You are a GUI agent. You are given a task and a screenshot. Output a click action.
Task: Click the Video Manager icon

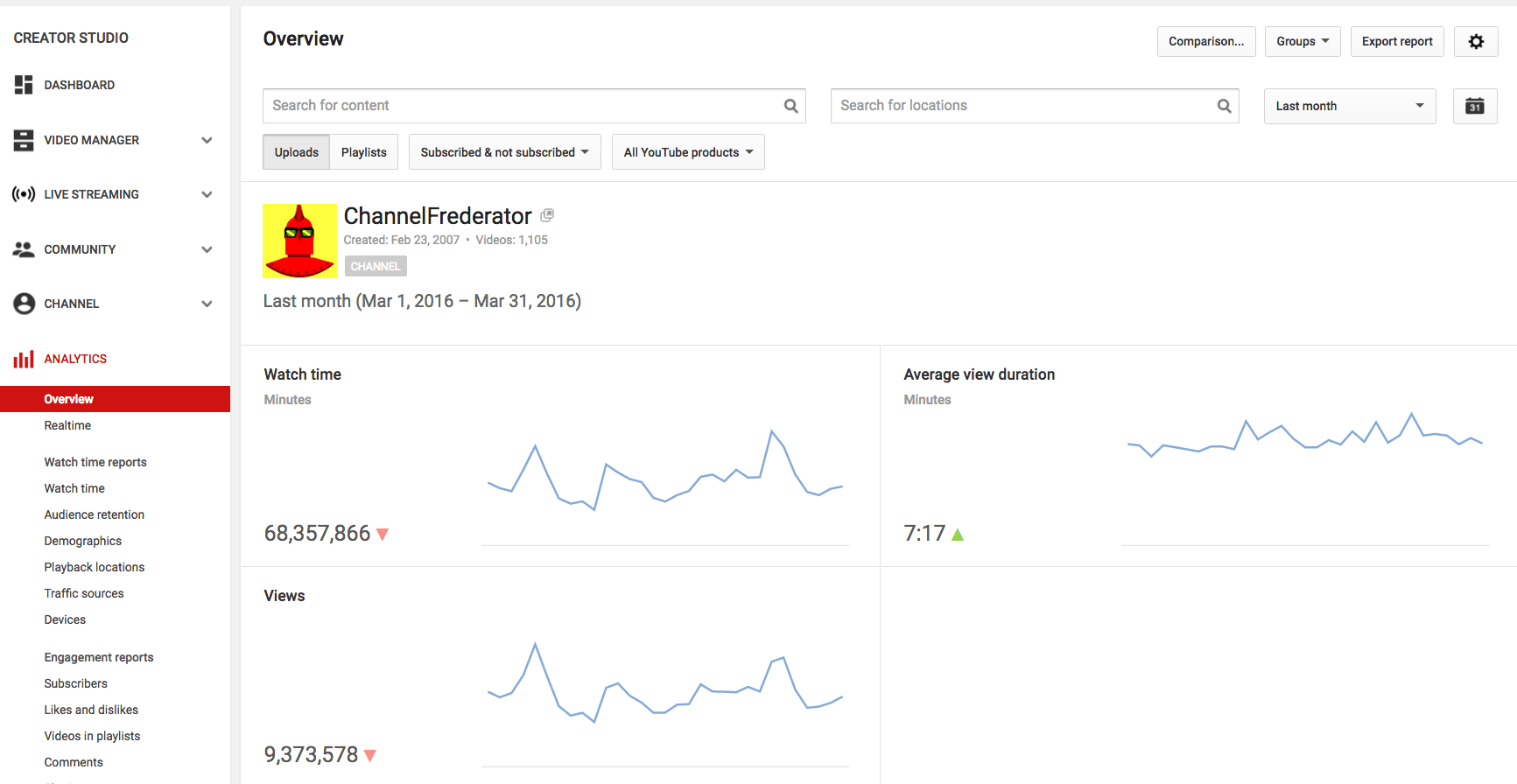click(x=24, y=140)
